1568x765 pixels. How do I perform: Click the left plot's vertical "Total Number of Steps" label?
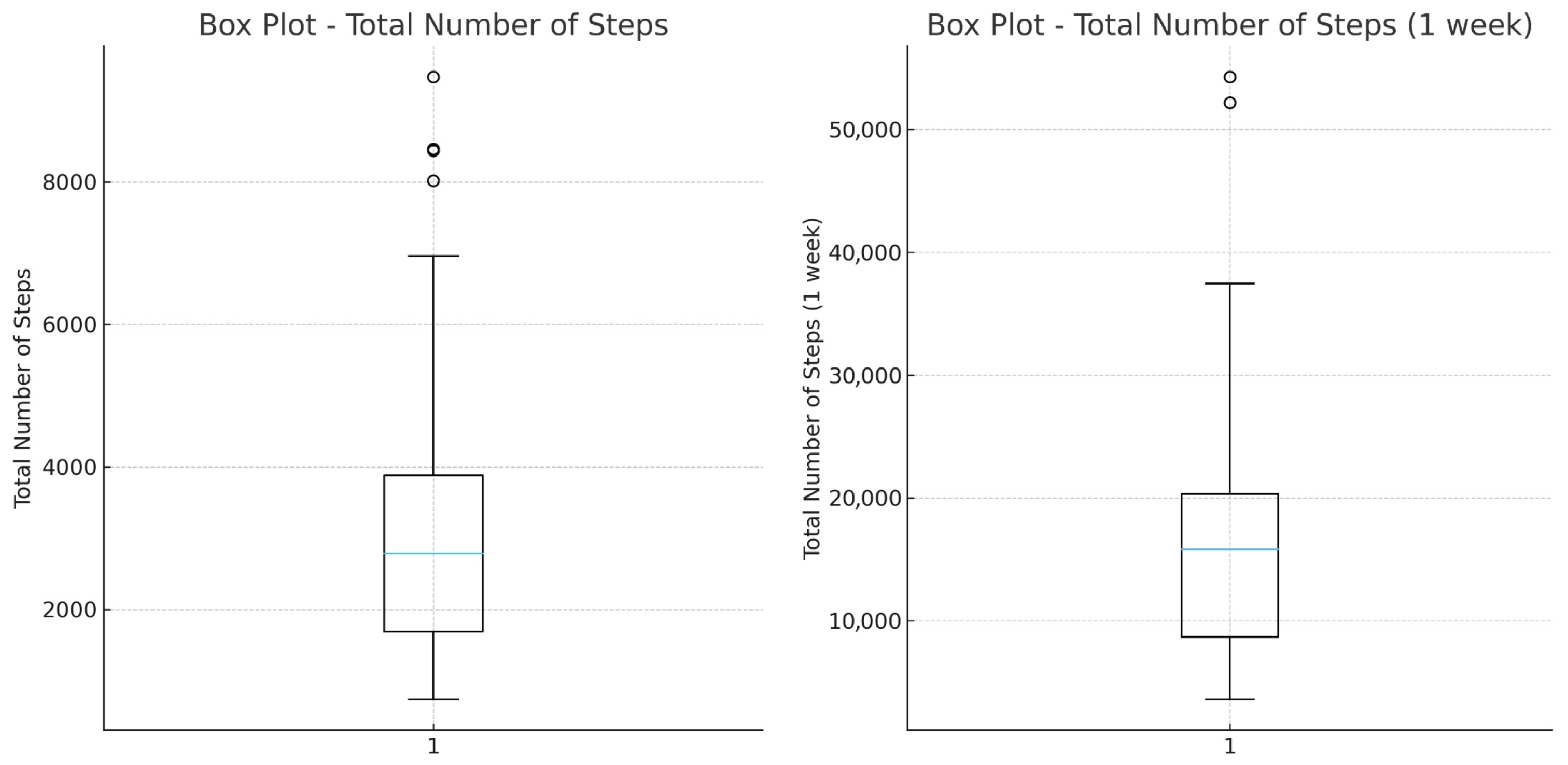[x=22, y=388]
